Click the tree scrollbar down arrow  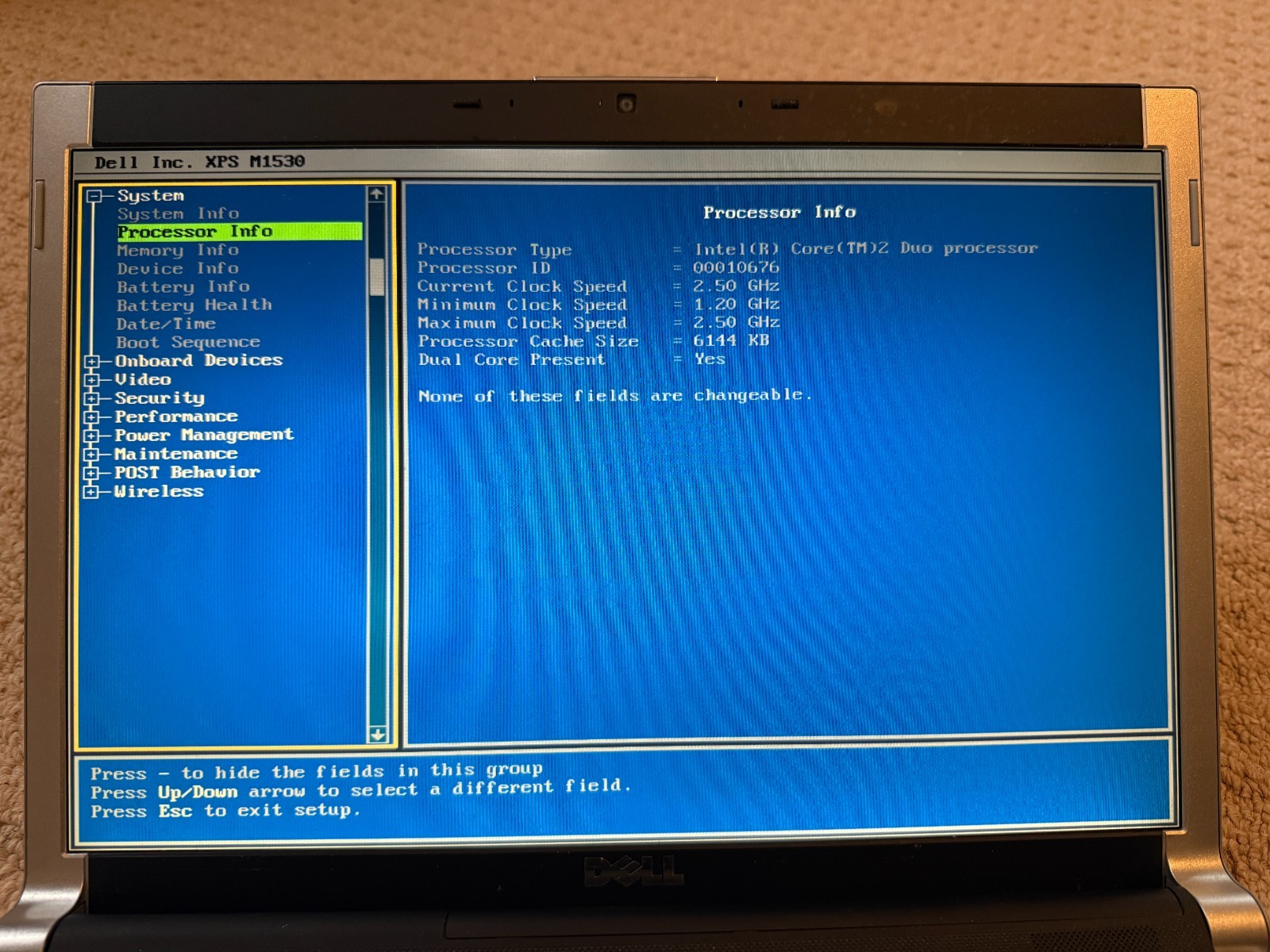(x=378, y=735)
